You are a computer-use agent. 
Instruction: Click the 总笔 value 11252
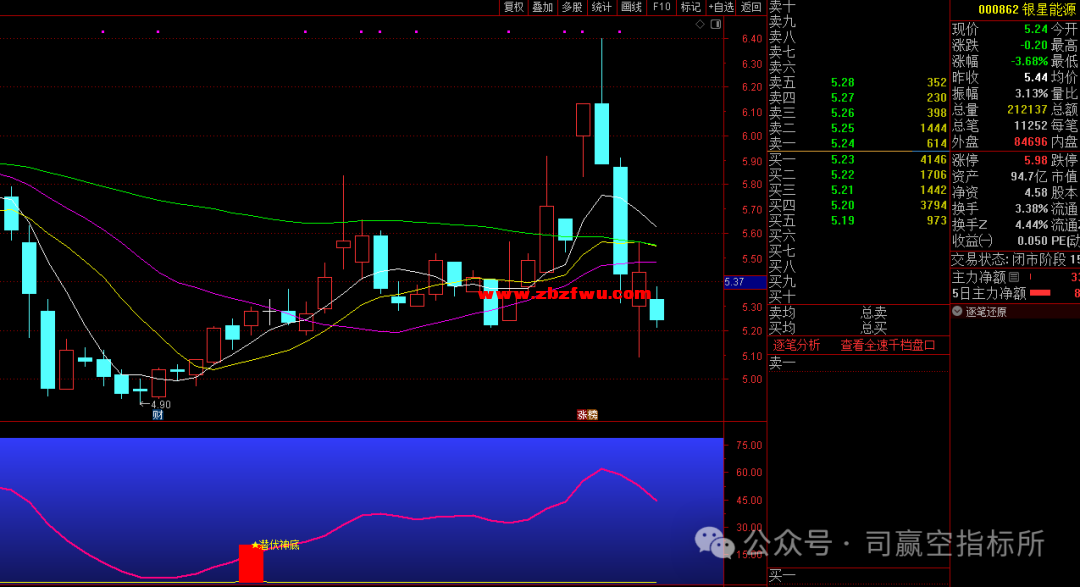pyautogui.click(x=1030, y=126)
